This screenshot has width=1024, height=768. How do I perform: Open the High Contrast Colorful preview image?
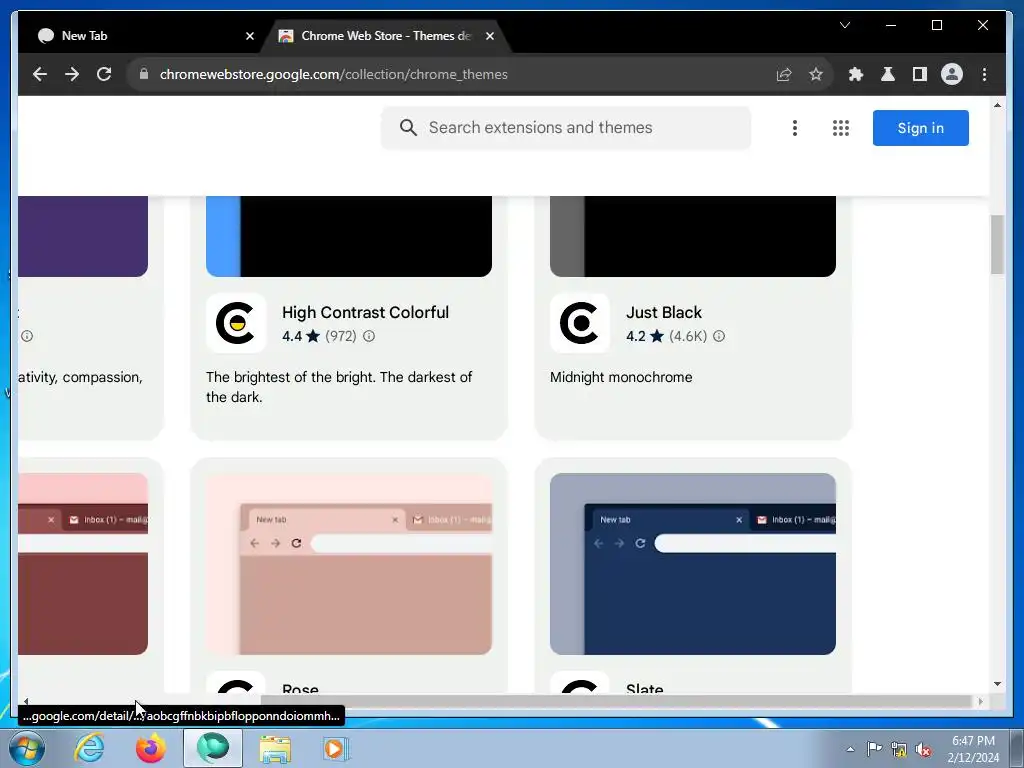(349, 236)
